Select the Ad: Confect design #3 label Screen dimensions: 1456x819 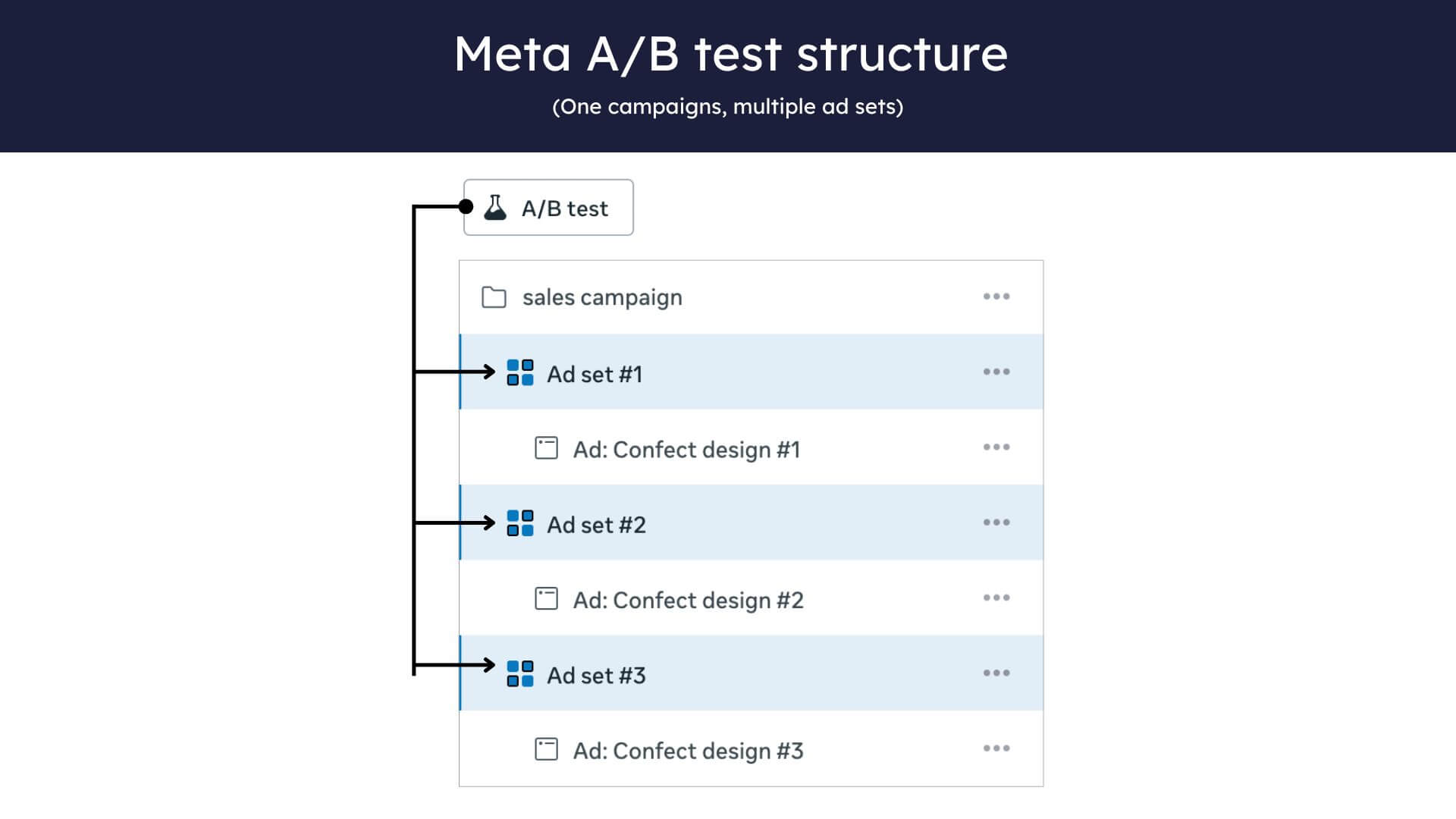(x=688, y=751)
